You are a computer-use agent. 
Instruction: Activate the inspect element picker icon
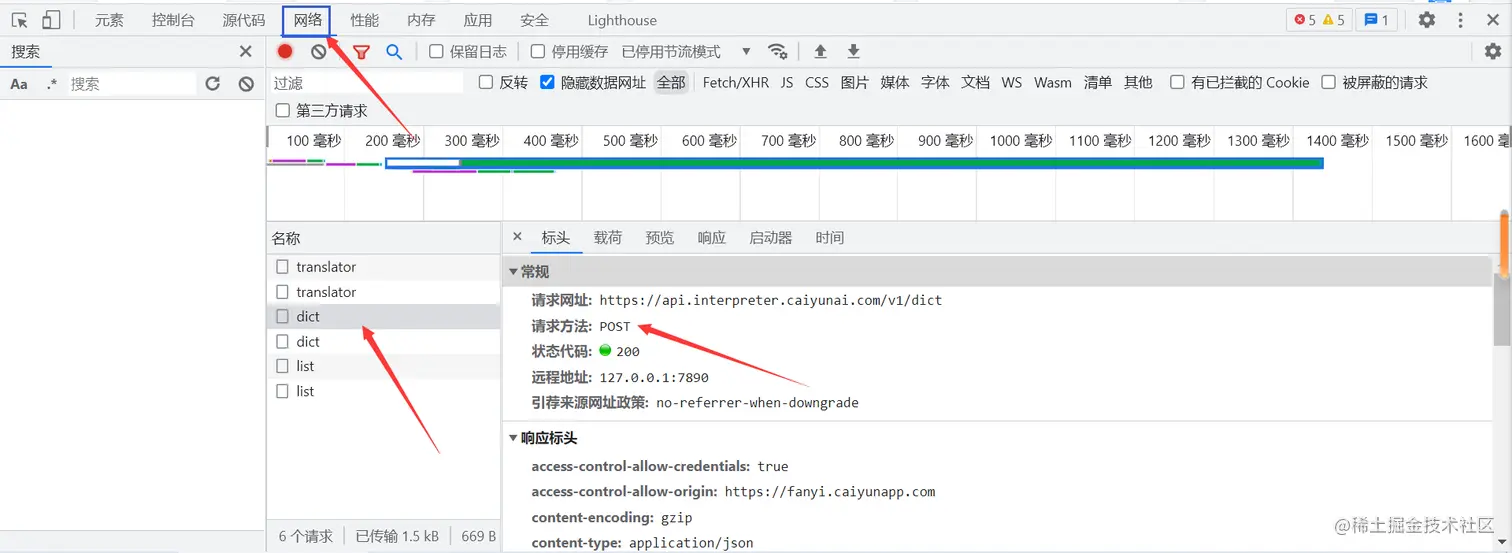coord(19,20)
